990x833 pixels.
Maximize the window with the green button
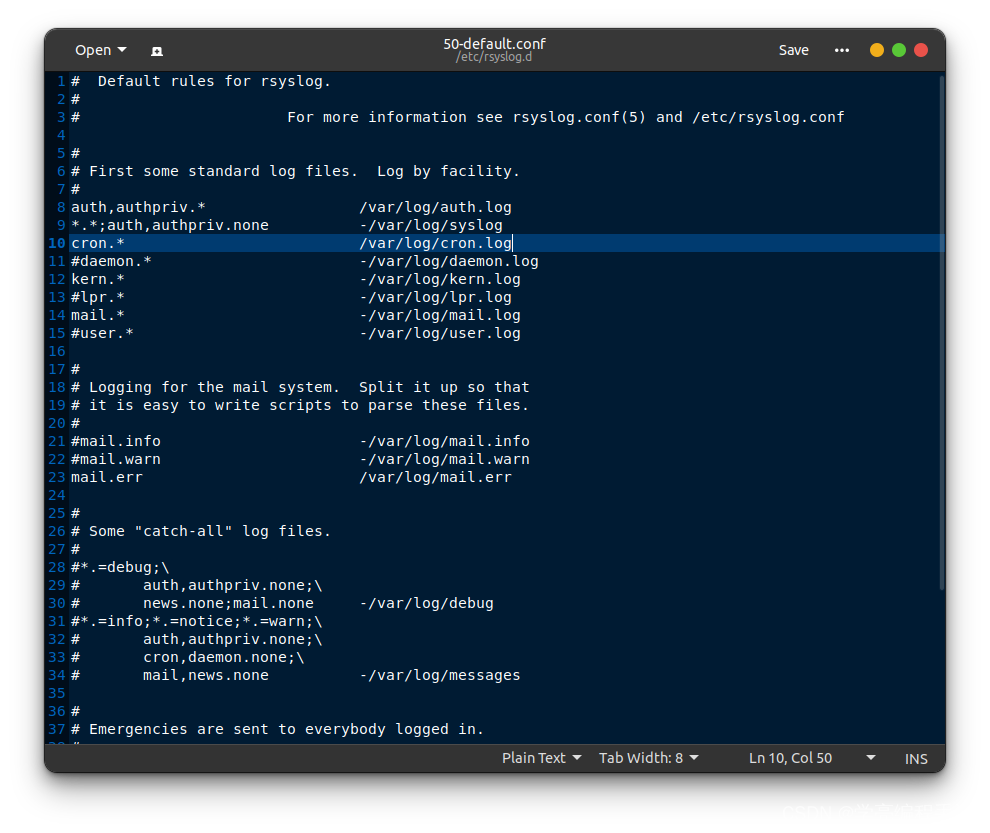coord(899,49)
